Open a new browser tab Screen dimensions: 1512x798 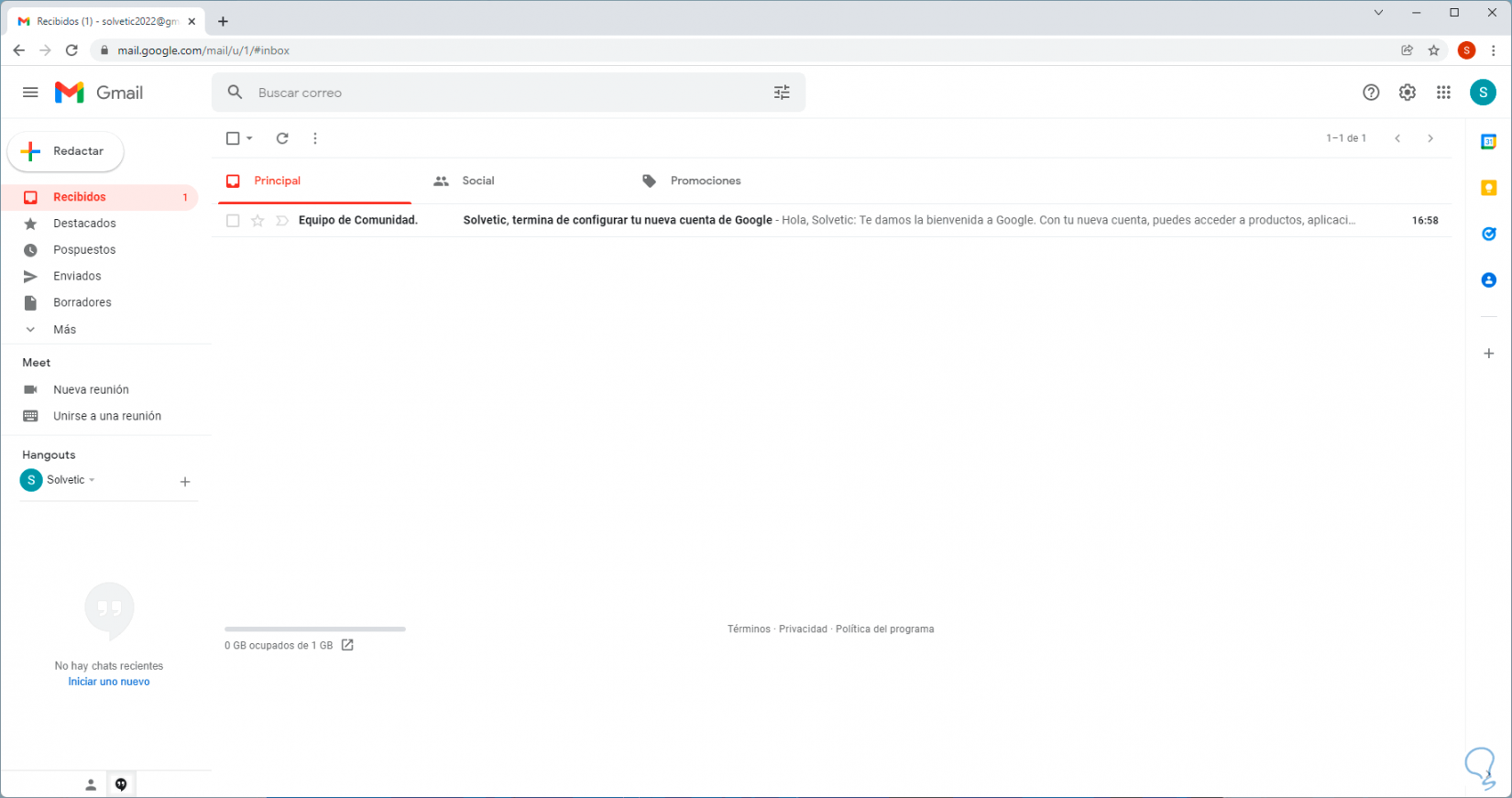[x=223, y=21]
